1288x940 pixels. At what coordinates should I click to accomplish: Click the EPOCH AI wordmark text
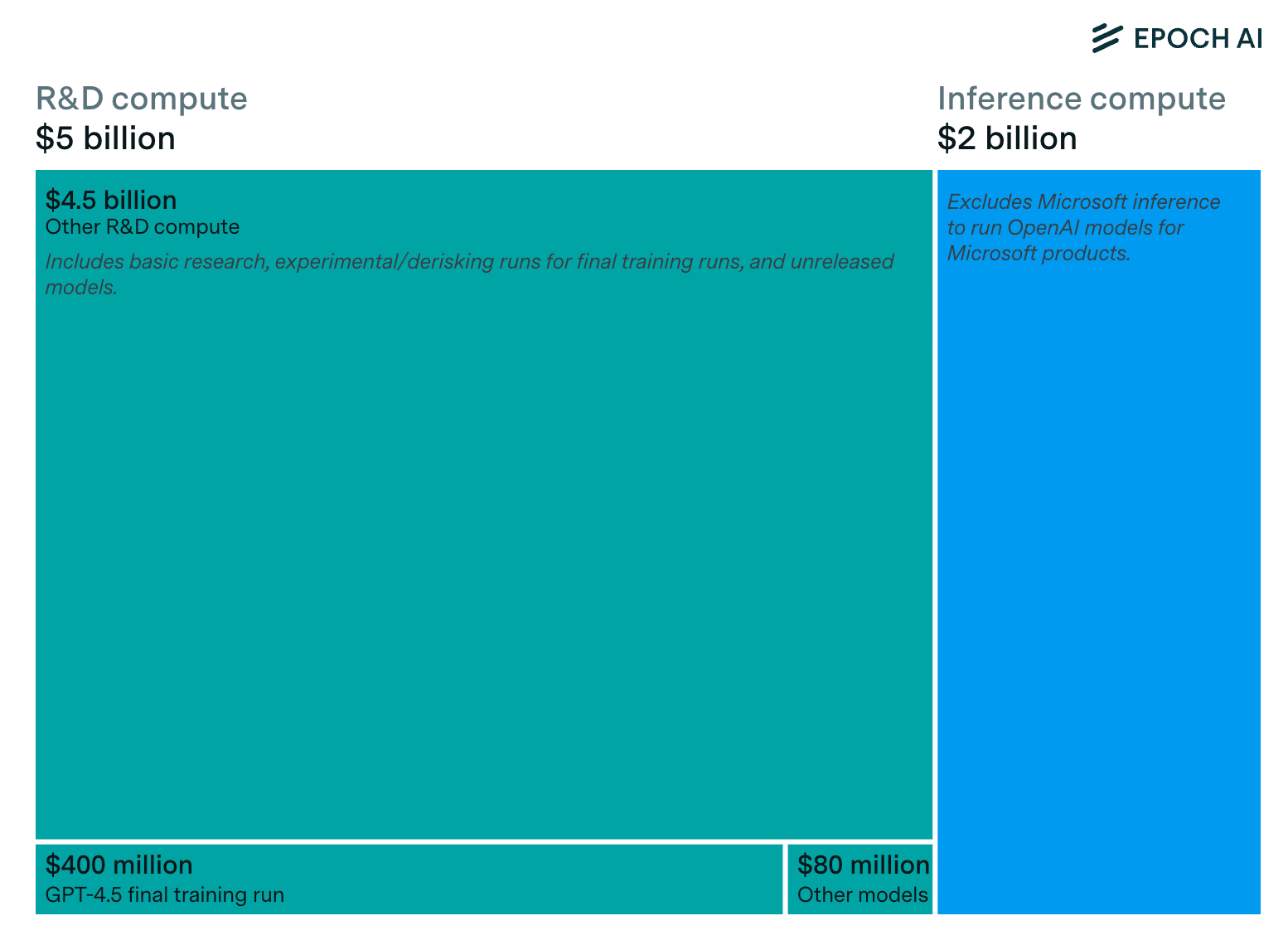click(1198, 39)
